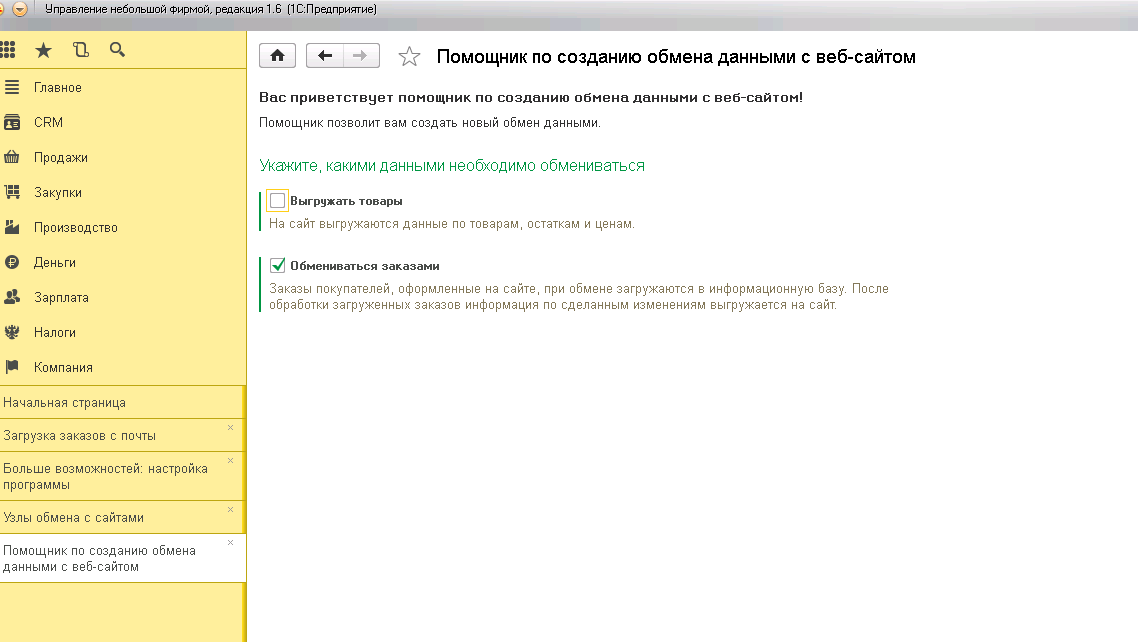Open the Деньги section
Viewport: 1138px width, 642px height.
[54, 263]
